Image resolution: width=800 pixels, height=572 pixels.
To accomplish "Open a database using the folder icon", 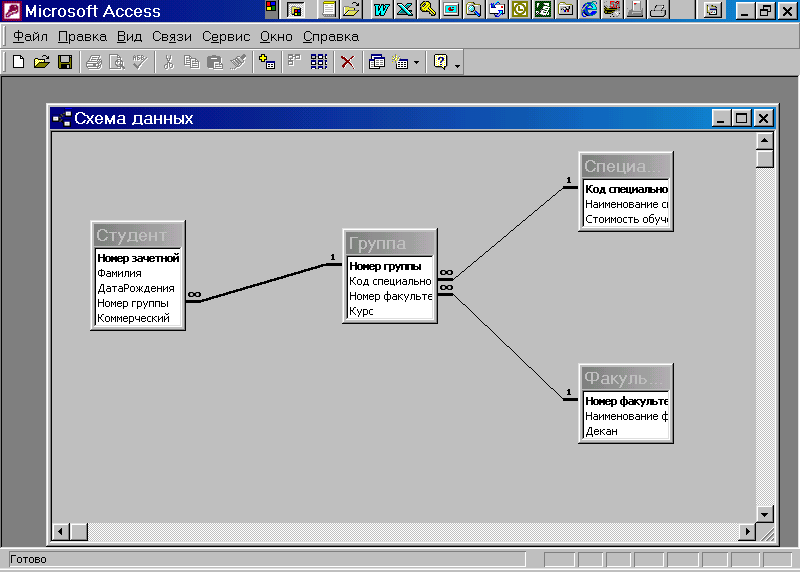I will pos(42,62).
